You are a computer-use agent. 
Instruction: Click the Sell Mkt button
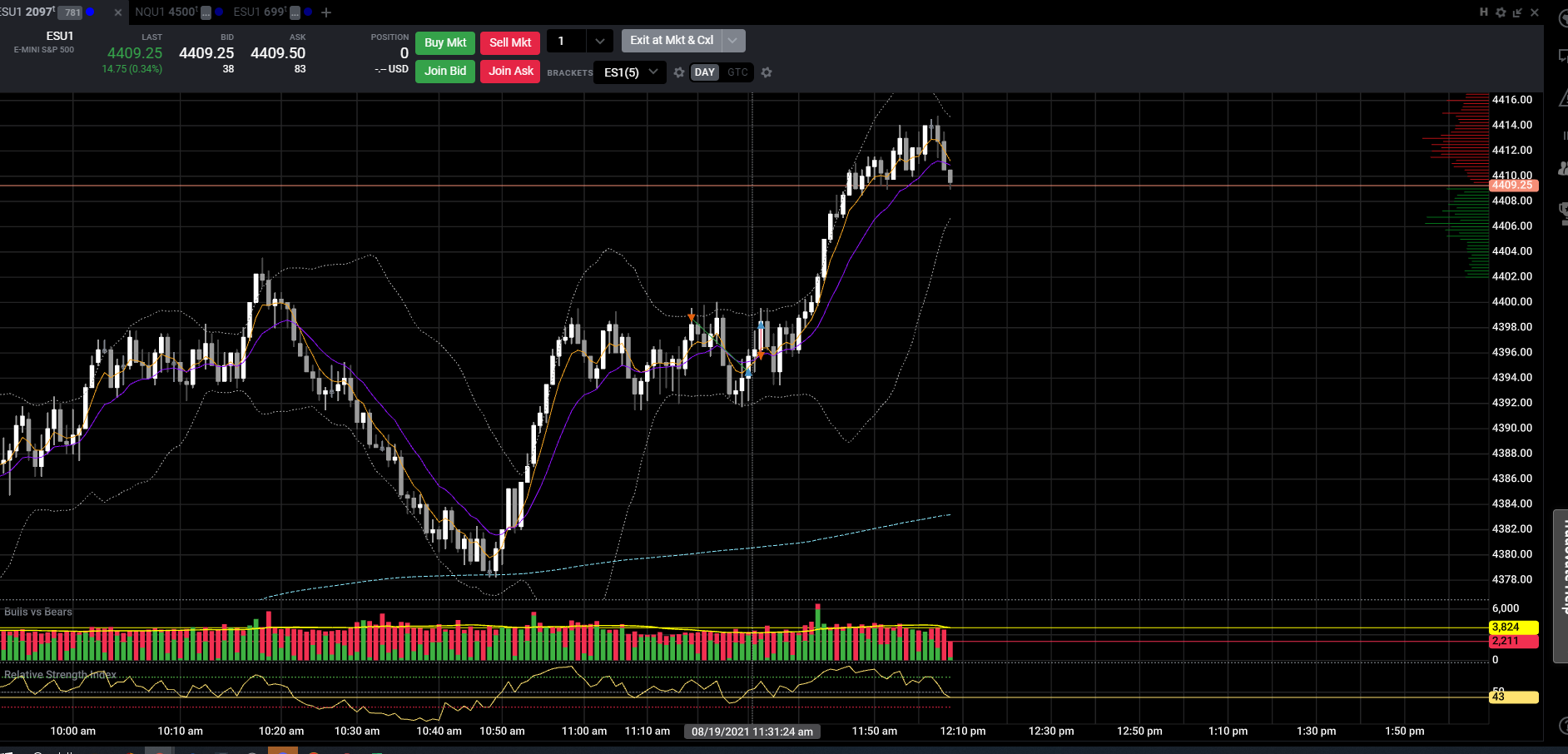point(510,42)
